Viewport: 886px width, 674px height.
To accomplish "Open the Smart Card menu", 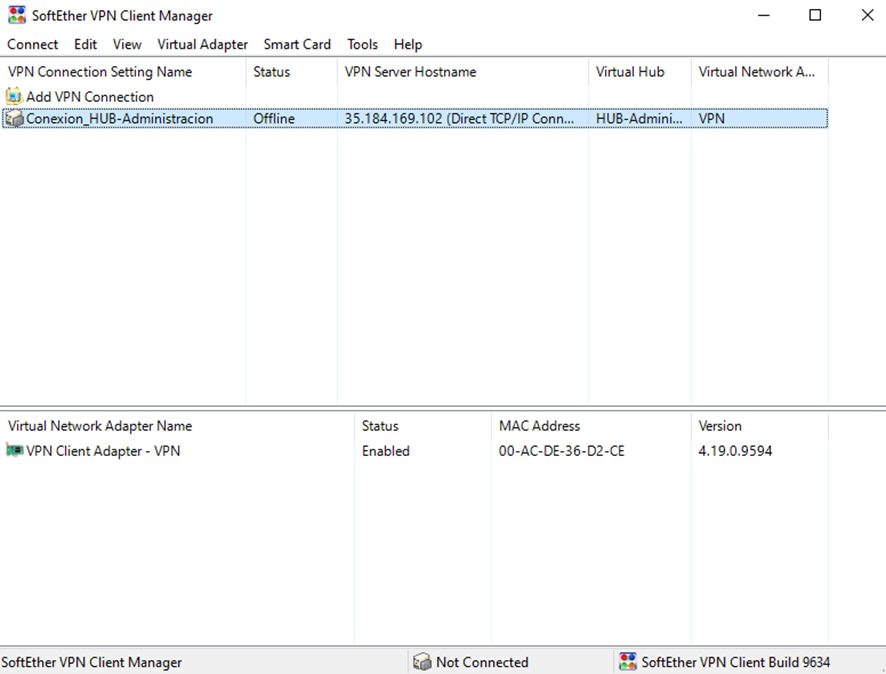I will (297, 44).
